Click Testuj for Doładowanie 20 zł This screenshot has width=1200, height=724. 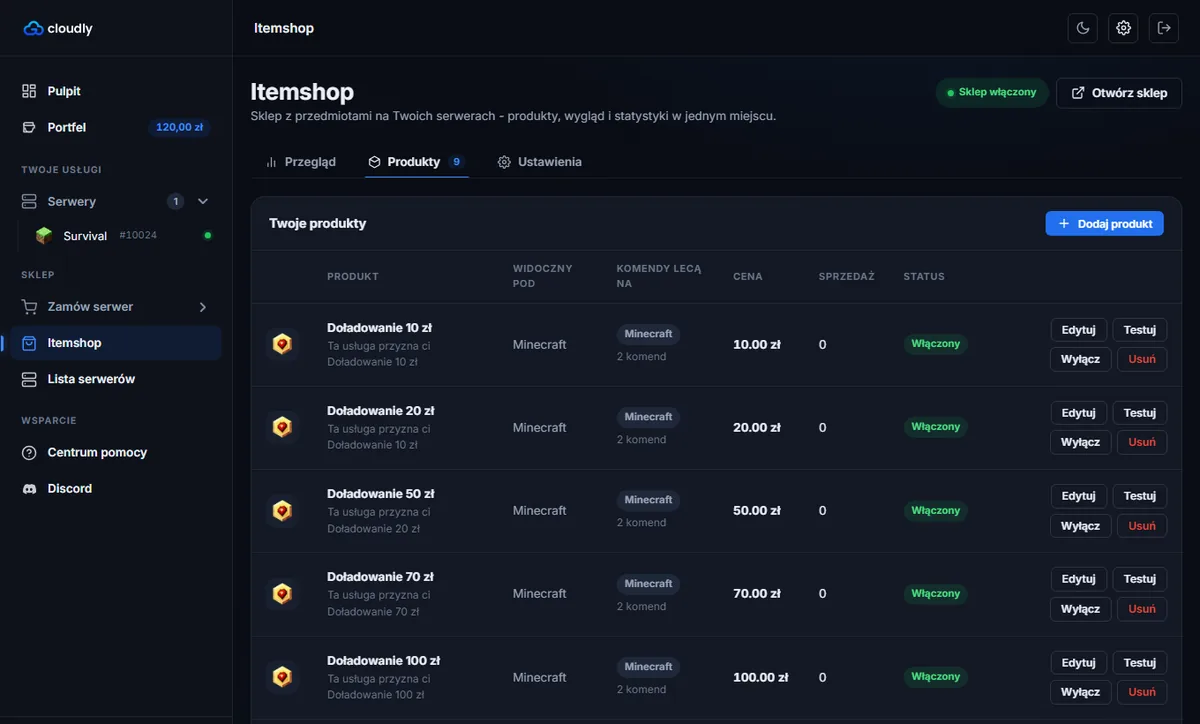[1139, 413]
